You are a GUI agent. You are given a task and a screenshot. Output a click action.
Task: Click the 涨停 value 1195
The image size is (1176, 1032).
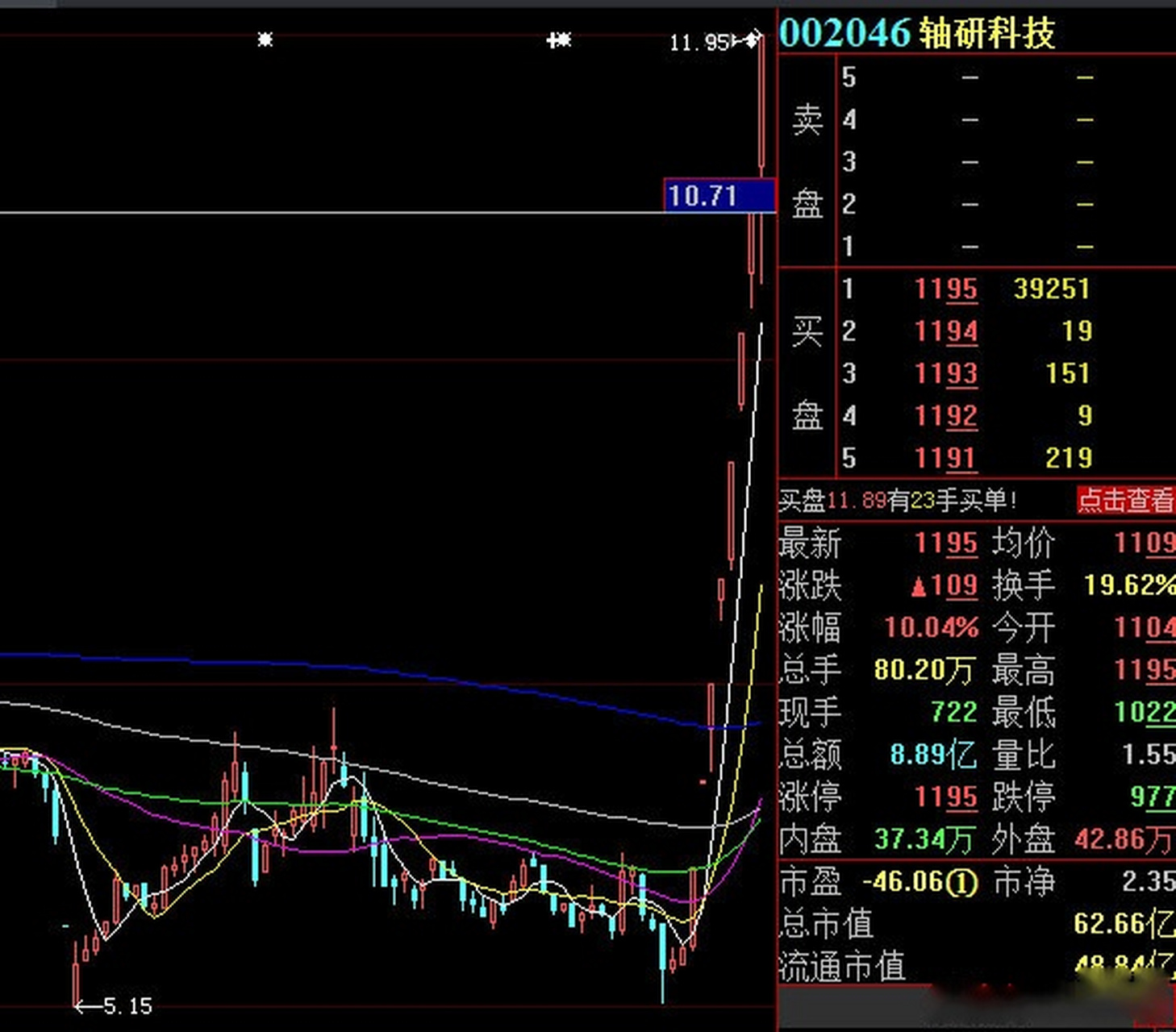tap(946, 797)
